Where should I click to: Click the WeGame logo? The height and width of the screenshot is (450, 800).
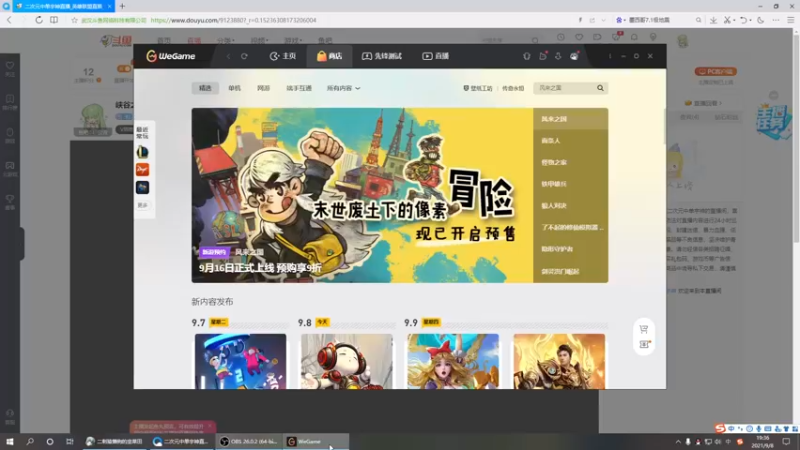point(170,56)
